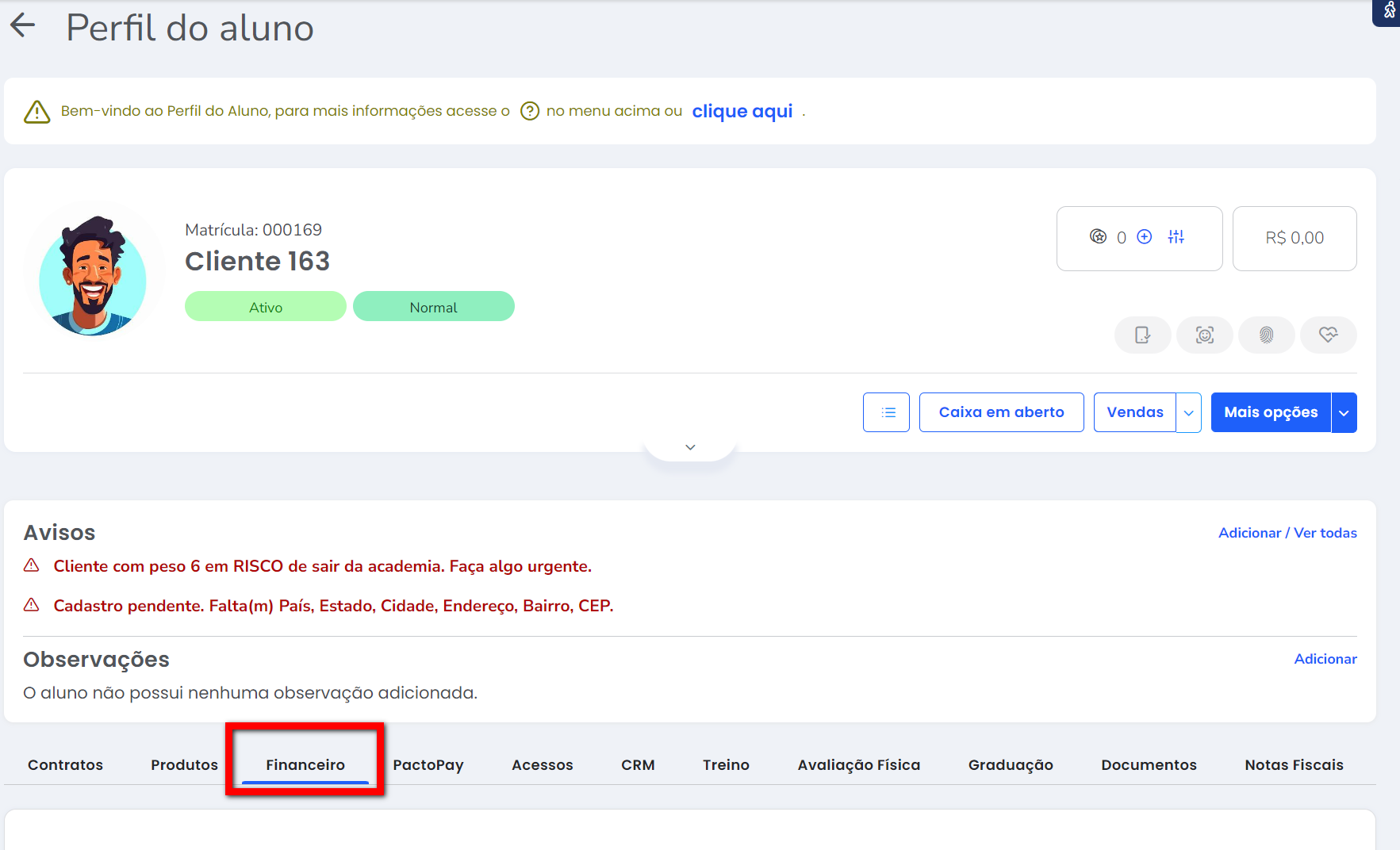Image resolution: width=1400 pixels, height=850 pixels.
Task: Click Adicionar / Ver todas in Avisos
Action: click(1287, 533)
